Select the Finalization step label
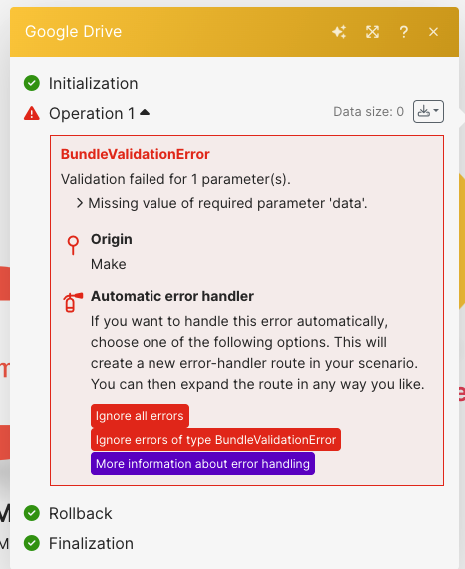The height and width of the screenshot is (569, 465). click(x=91, y=543)
